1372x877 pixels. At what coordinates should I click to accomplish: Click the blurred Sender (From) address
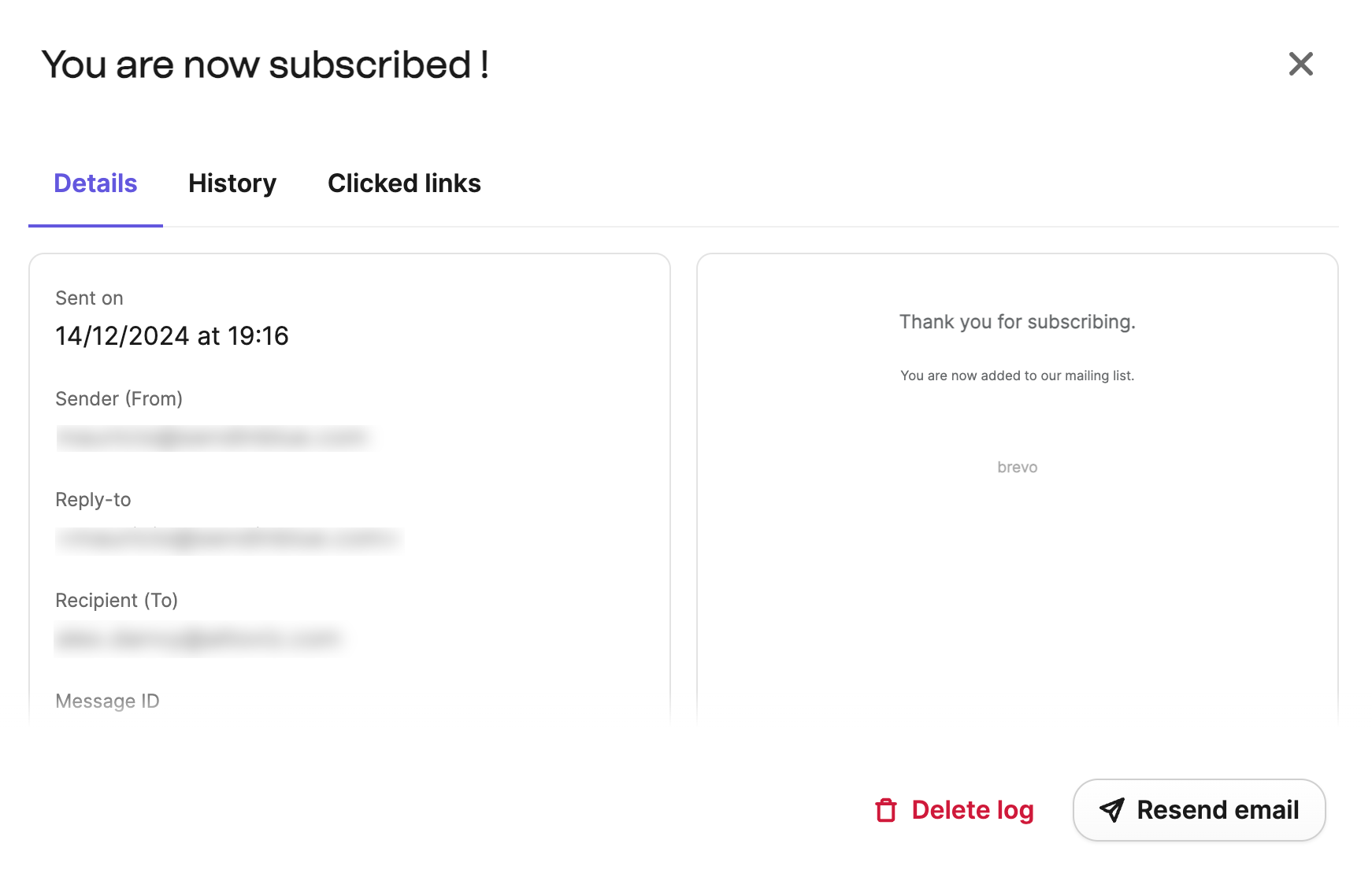(x=213, y=438)
